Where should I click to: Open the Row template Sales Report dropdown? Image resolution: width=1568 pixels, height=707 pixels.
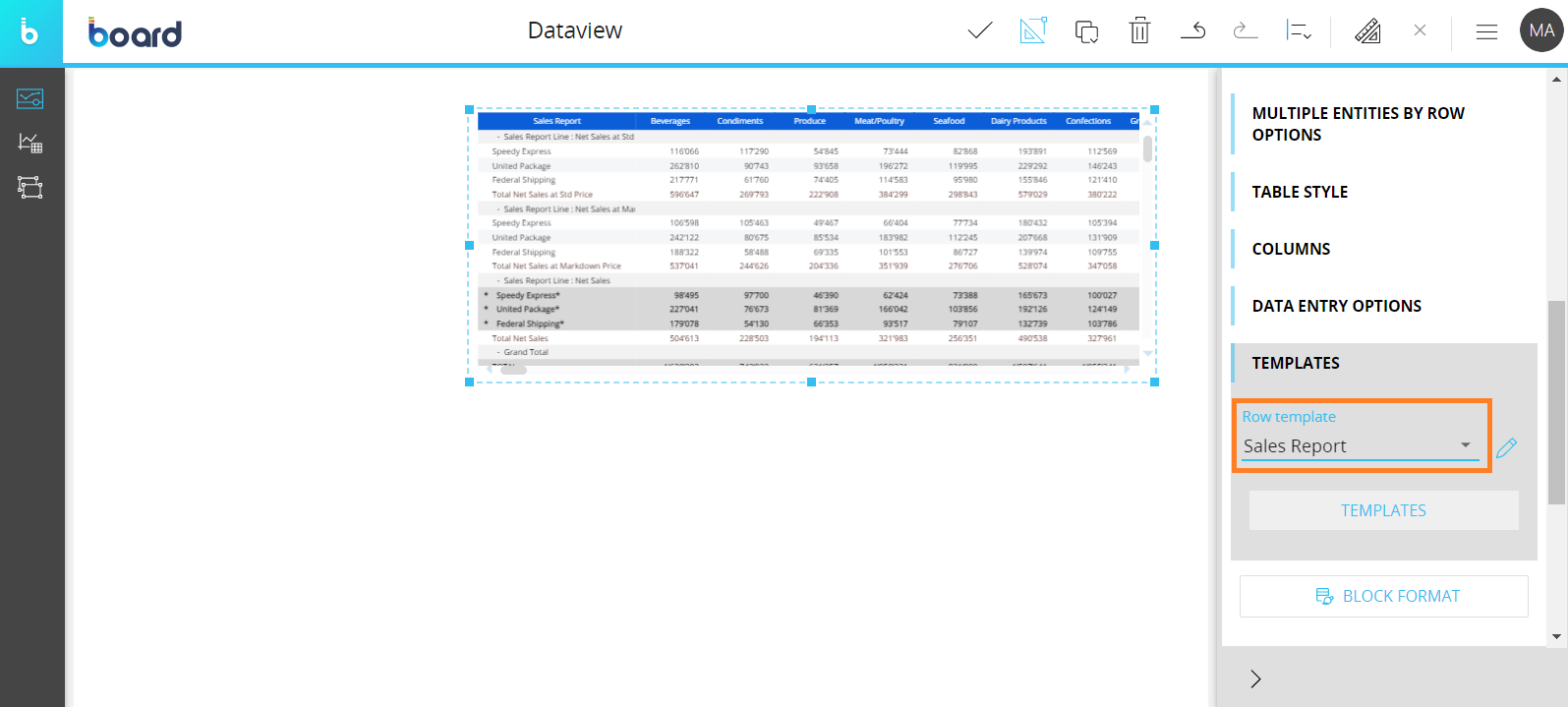click(x=1360, y=446)
